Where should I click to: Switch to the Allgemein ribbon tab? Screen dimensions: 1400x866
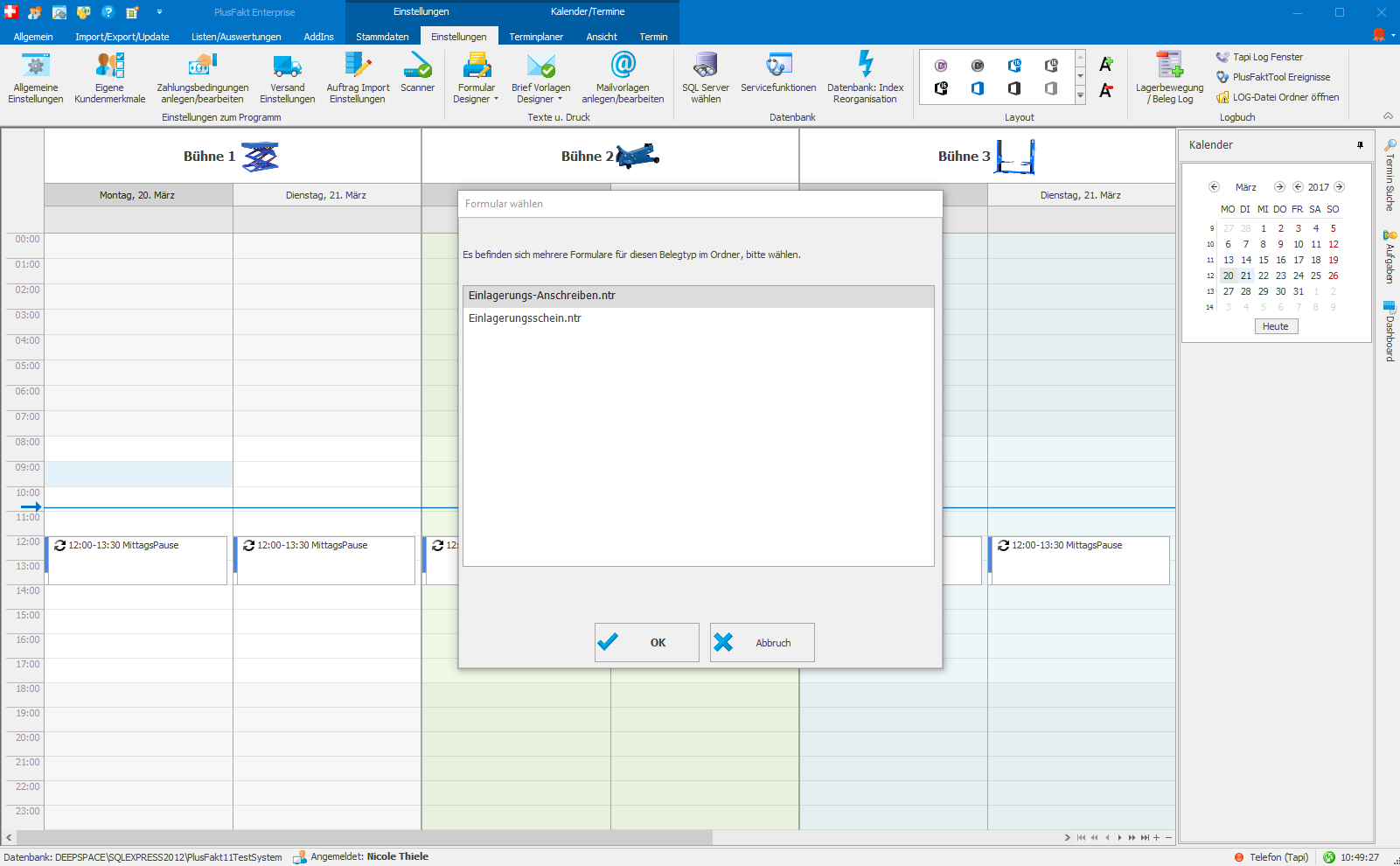pos(33,37)
